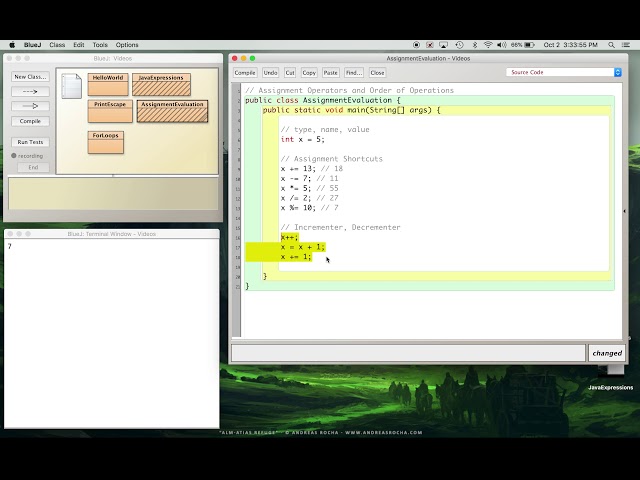Screen dimensions: 640x480
Task: Click the Find... toolbar button
Action: [x=353, y=73]
